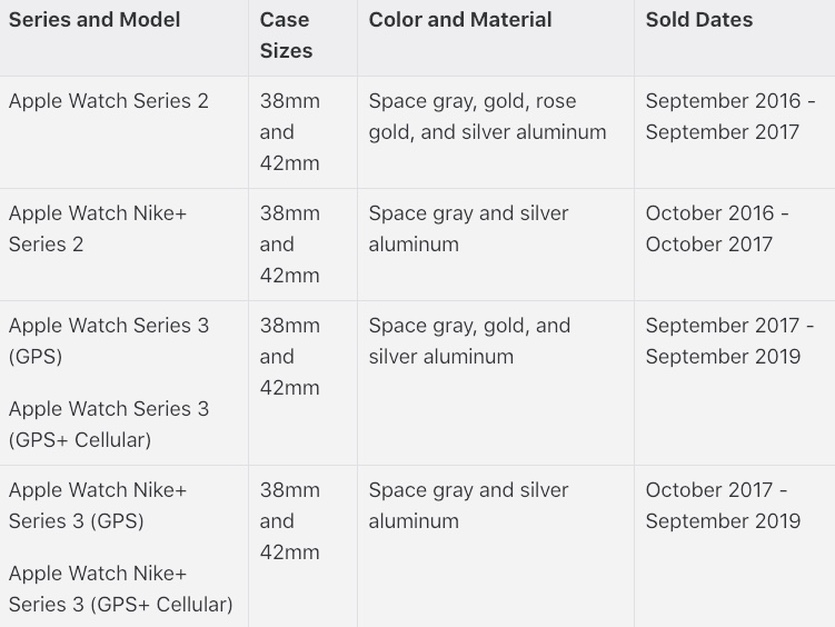835x627 pixels.
Task: Select the "Case Sizes" column header
Action: (x=286, y=35)
